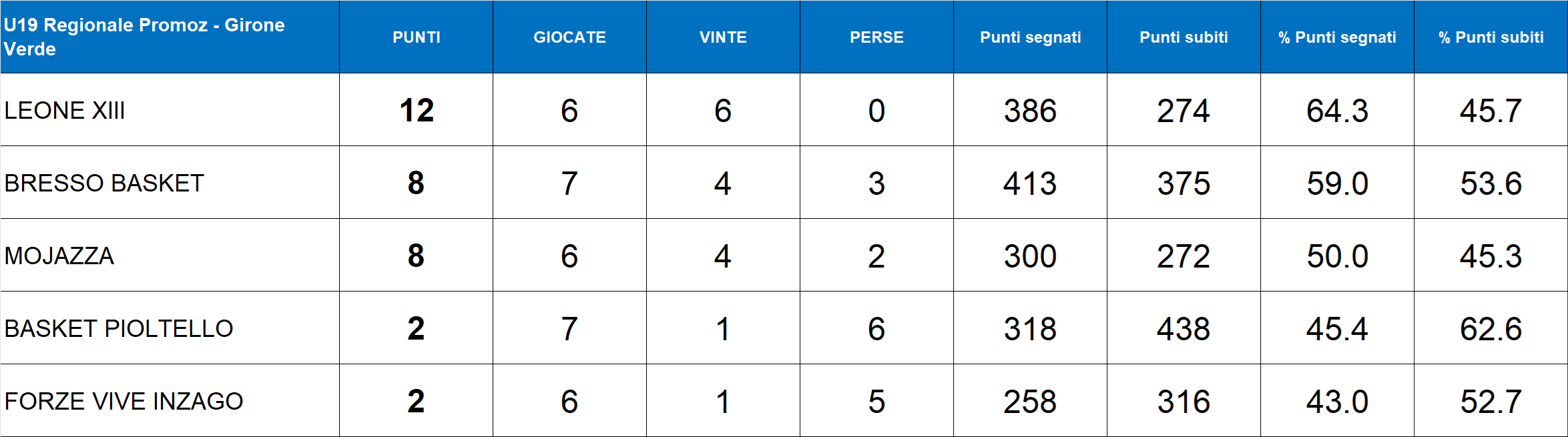Click the BASKET PIOLTELLO team name
The width and height of the screenshot is (1568, 437).
tap(119, 328)
